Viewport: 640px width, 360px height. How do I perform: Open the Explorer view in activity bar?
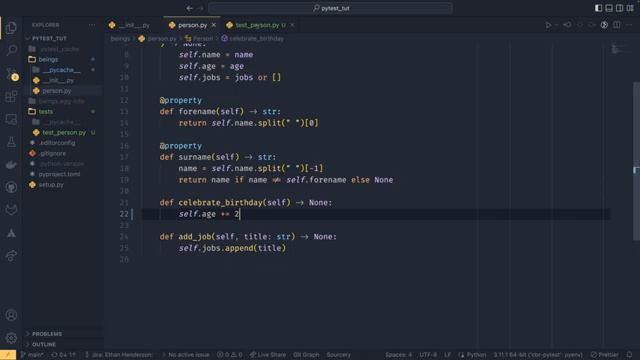click(x=11, y=28)
